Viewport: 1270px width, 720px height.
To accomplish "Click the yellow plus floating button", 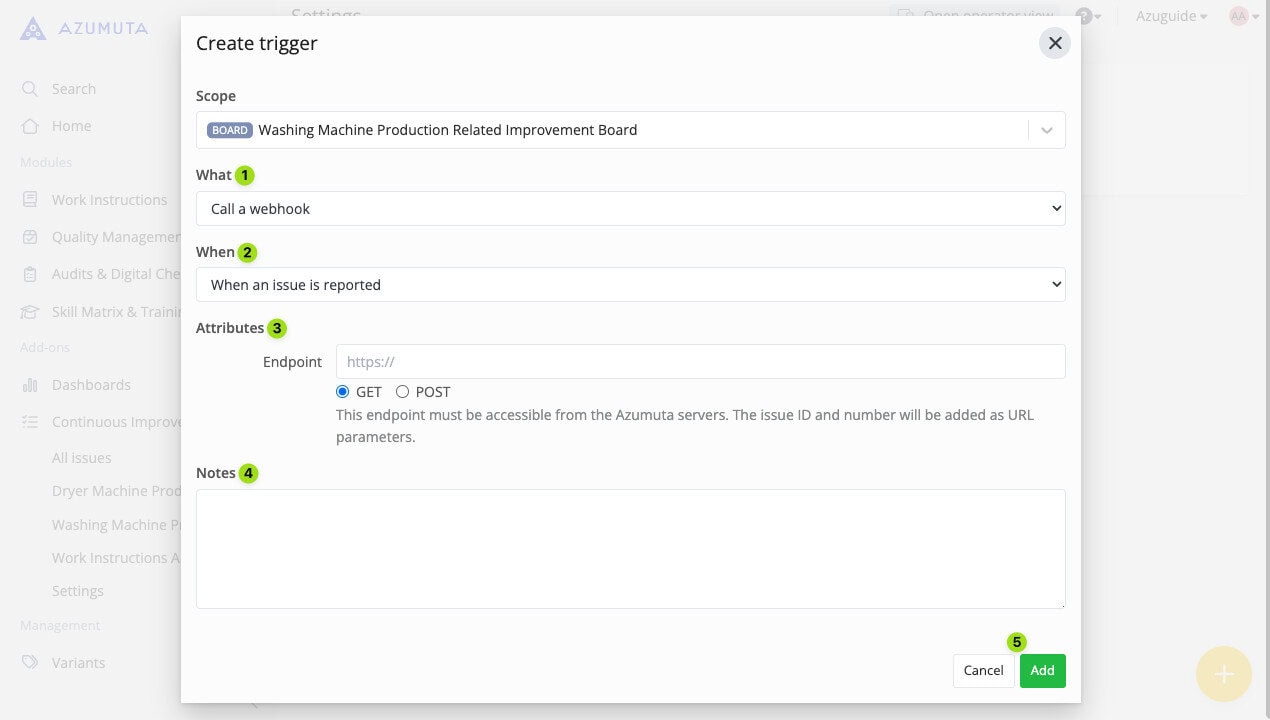I will tap(1223, 674).
